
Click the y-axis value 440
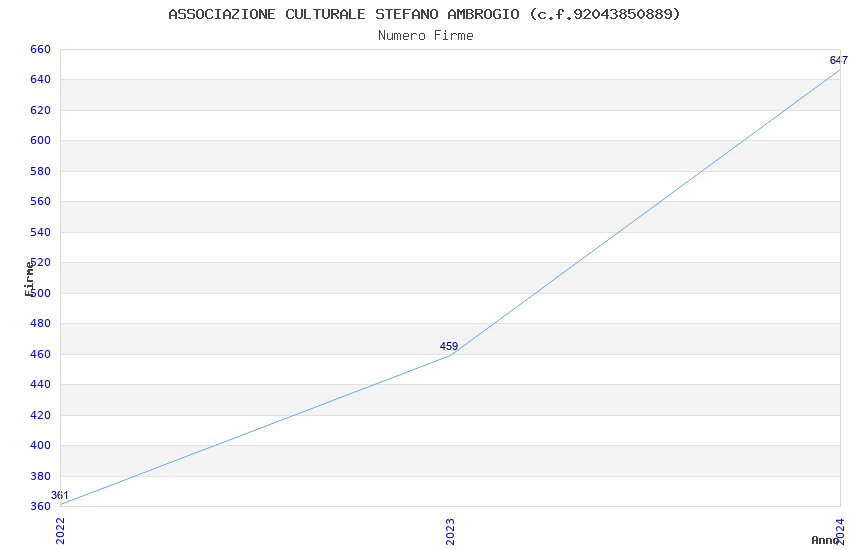40,385
